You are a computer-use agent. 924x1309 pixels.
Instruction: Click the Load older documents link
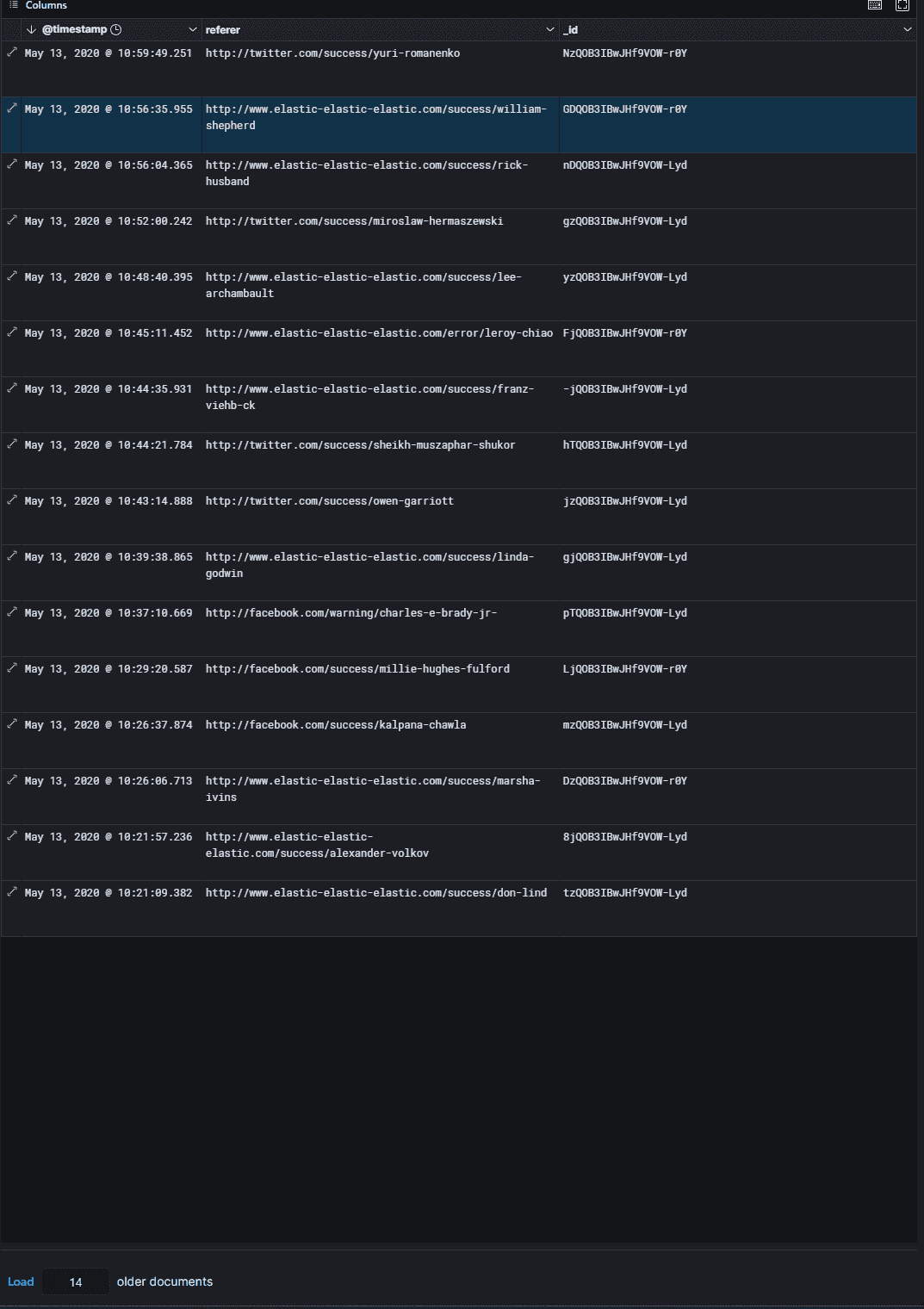(x=21, y=1281)
